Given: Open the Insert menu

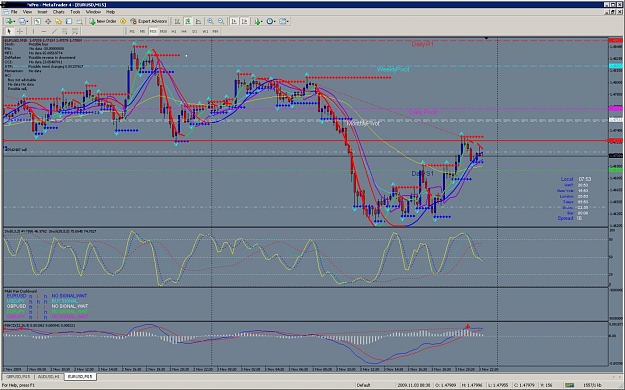Looking at the screenshot, I should click(42, 12).
